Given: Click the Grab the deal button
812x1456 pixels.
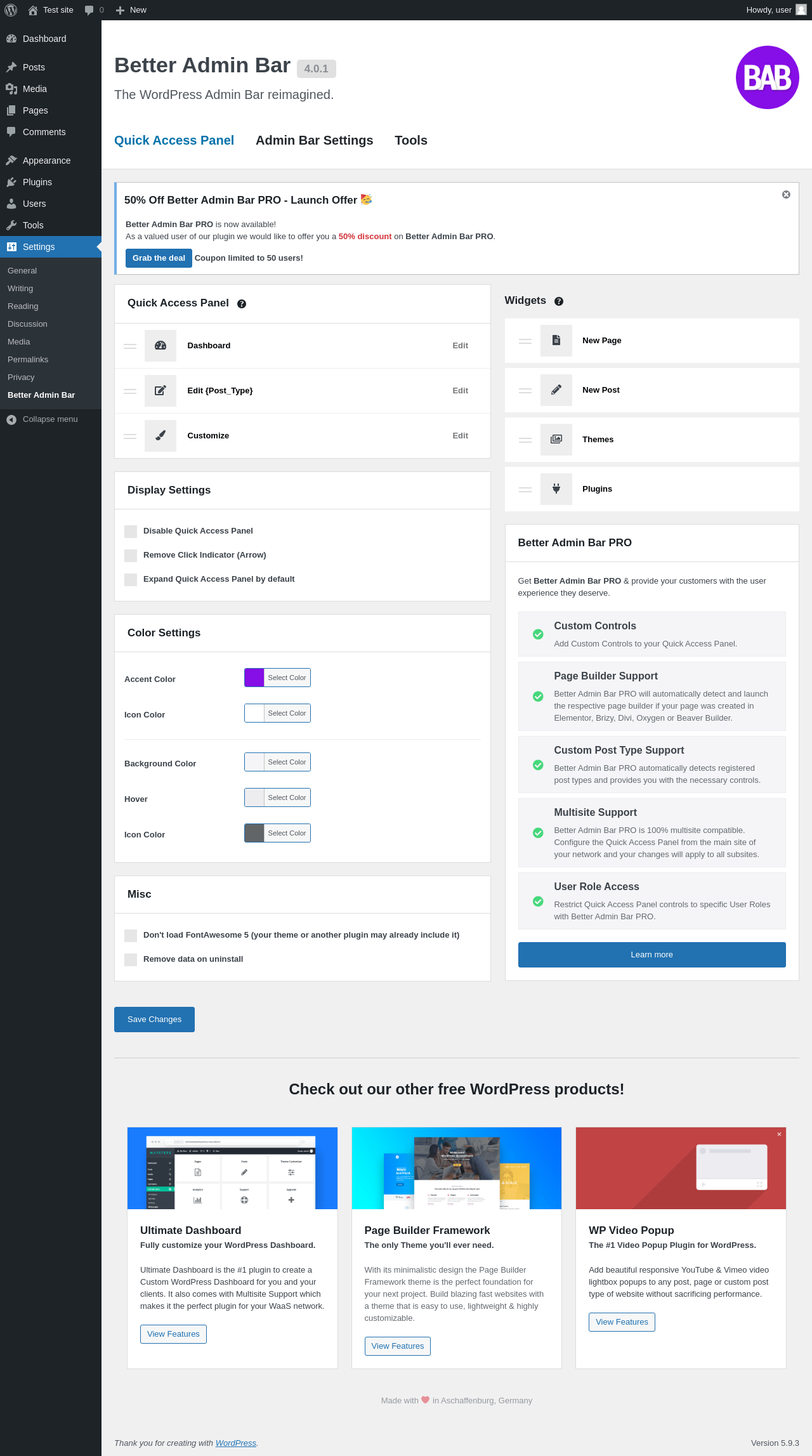Looking at the screenshot, I should click(x=159, y=258).
